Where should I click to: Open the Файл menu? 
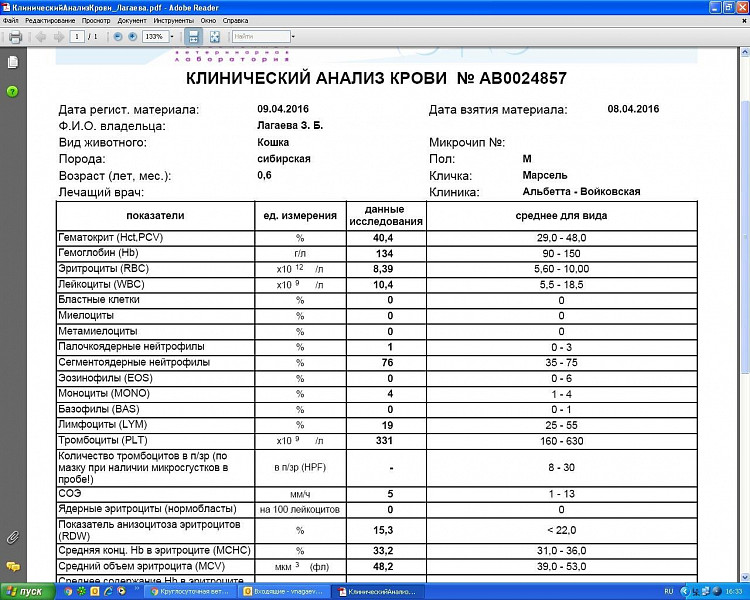point(11,20)
